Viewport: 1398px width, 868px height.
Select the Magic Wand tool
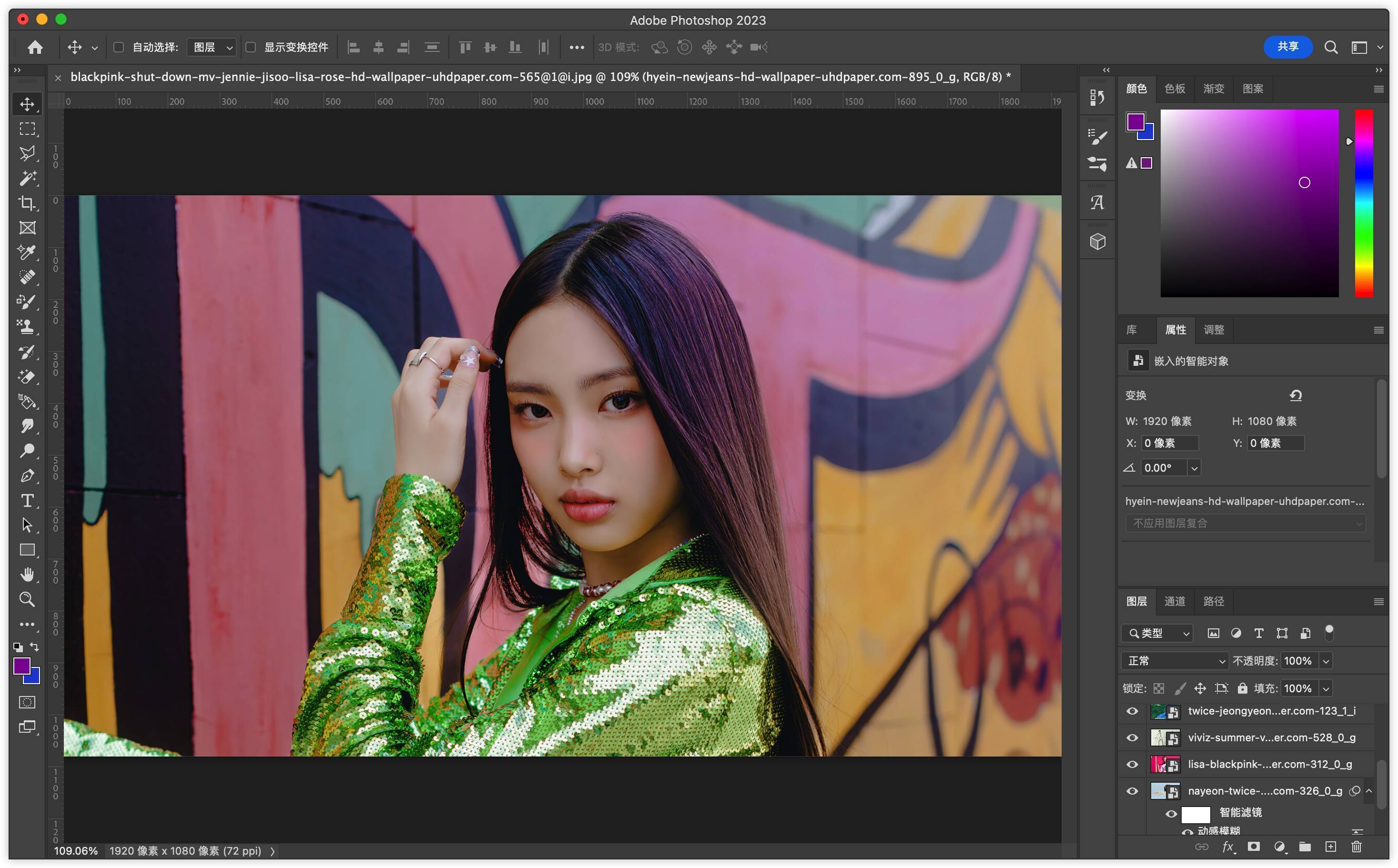(27, 178)
